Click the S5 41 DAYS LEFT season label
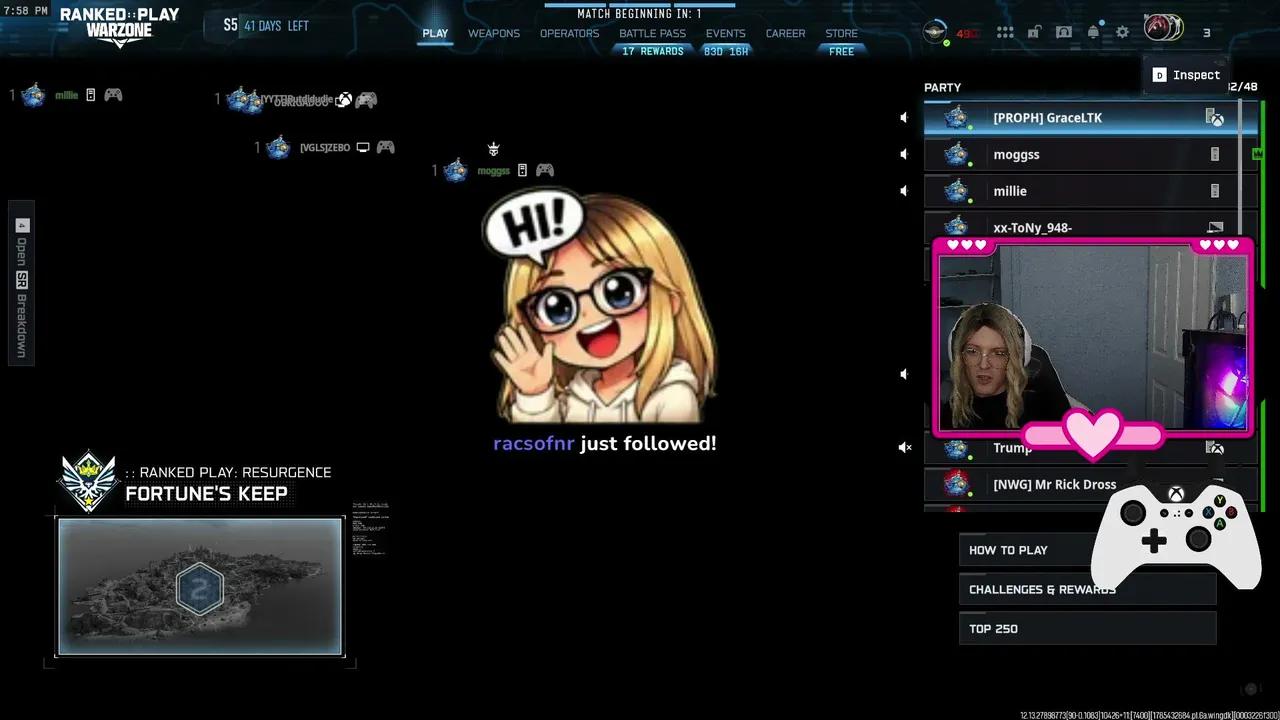Viewport: 1280px width, 720px height. pos(265,25)
